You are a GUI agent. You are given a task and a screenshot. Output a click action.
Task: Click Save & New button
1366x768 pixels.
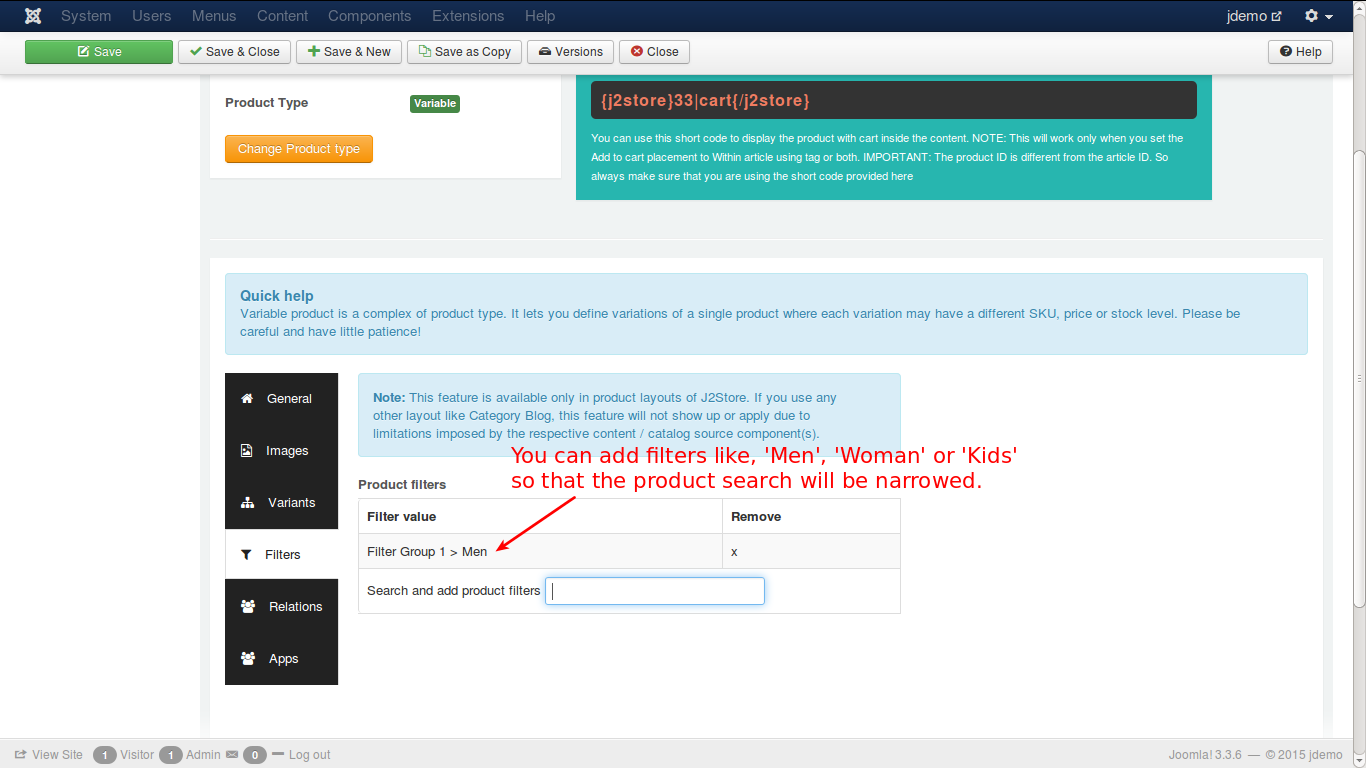tap(349, 52)
